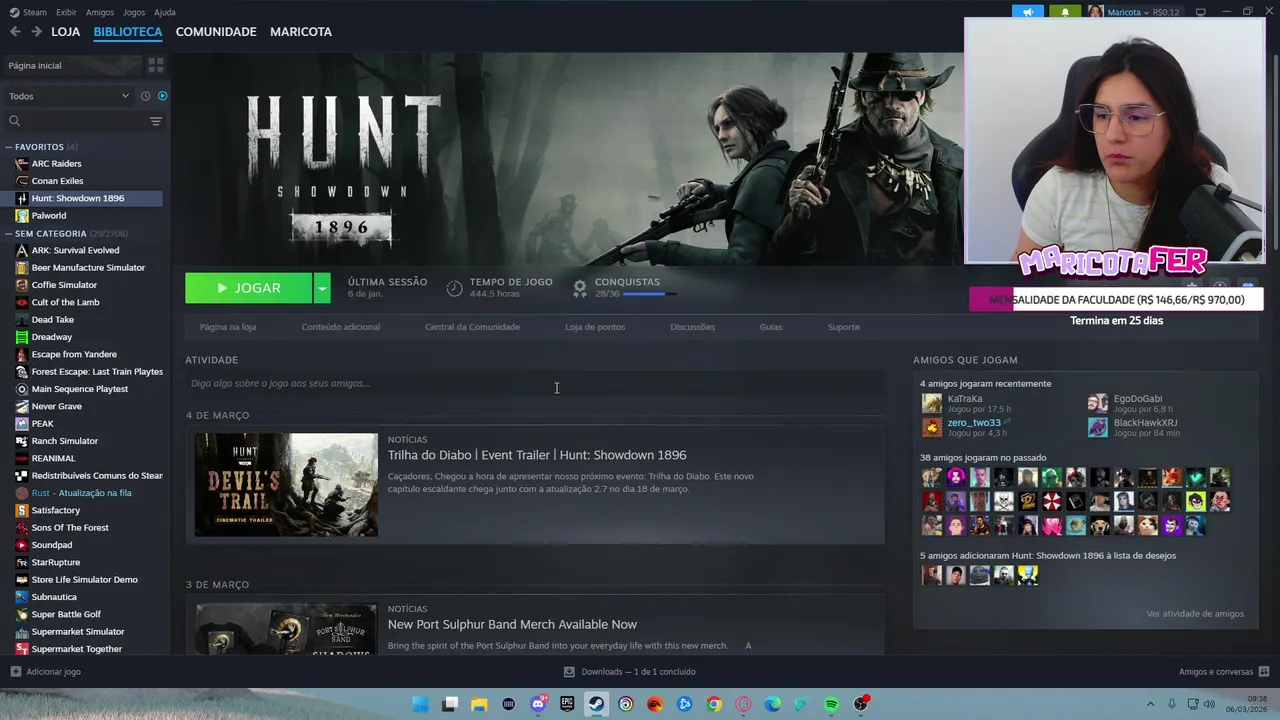1280x720 pixels.
Task: Click the TEMPO DE JOGO clock icon
Action: [454, 288]
